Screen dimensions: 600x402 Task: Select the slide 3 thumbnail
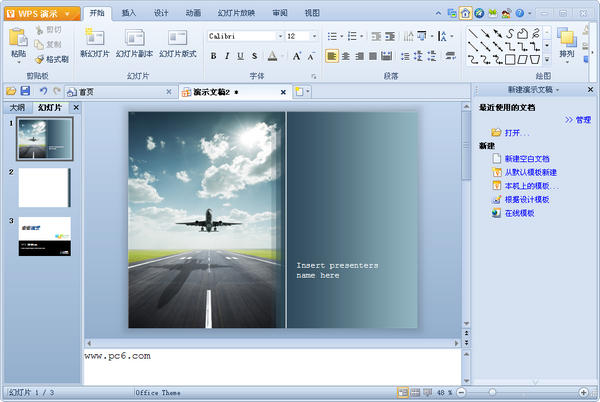click(x=44, y=236)
